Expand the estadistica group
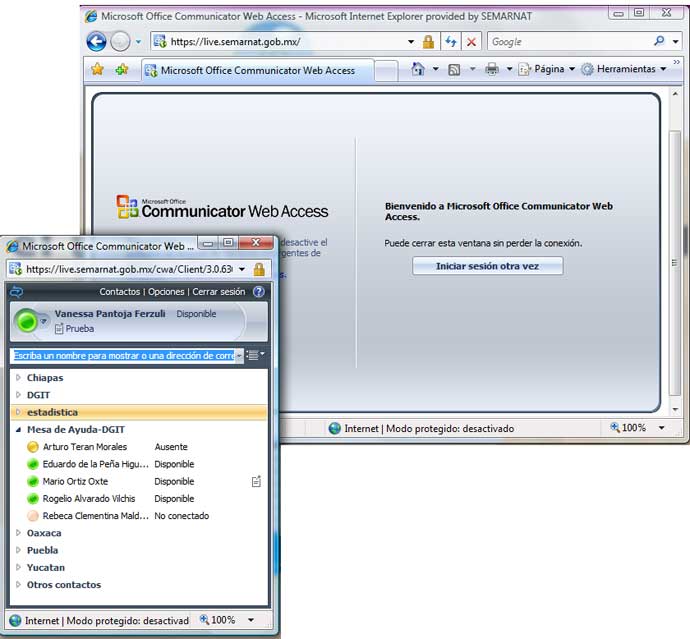The height and width of the screenshot is (639, 690). pos(18,412)
